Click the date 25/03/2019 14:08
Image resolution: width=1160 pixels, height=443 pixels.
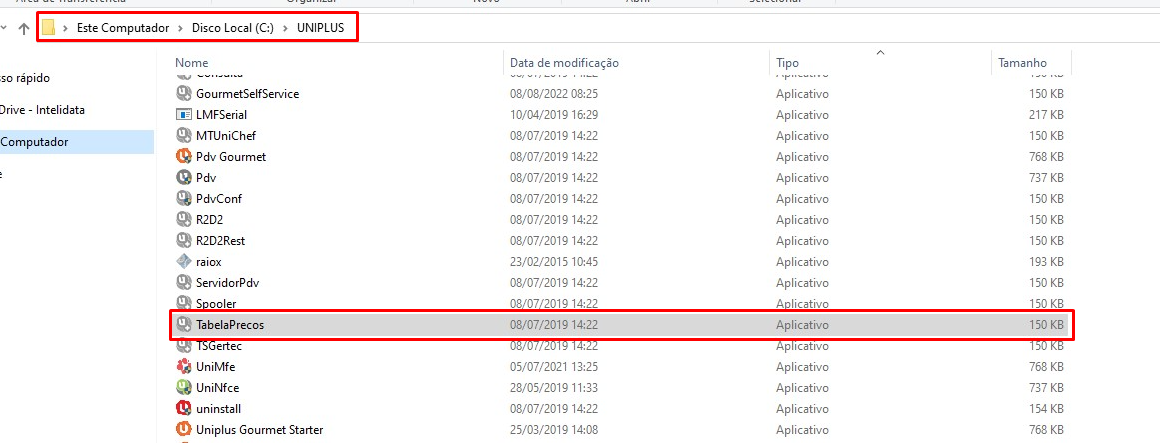(553, 429)
